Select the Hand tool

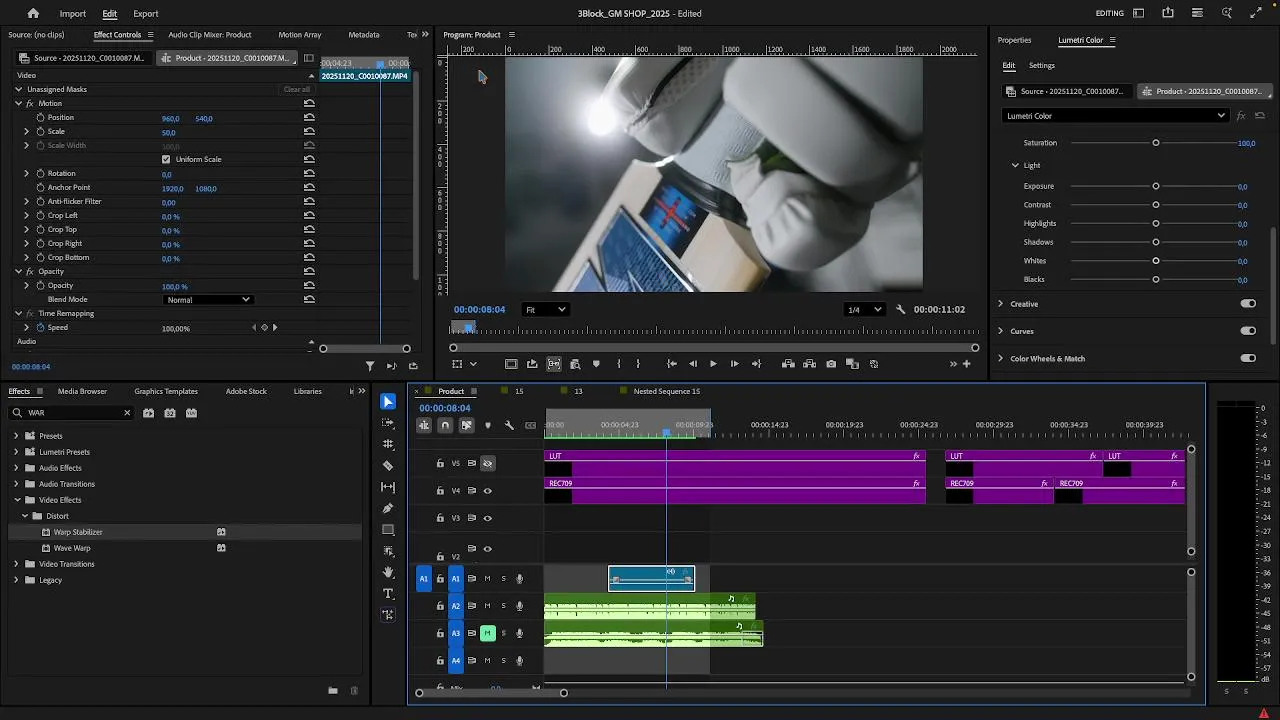coord(388,572)
